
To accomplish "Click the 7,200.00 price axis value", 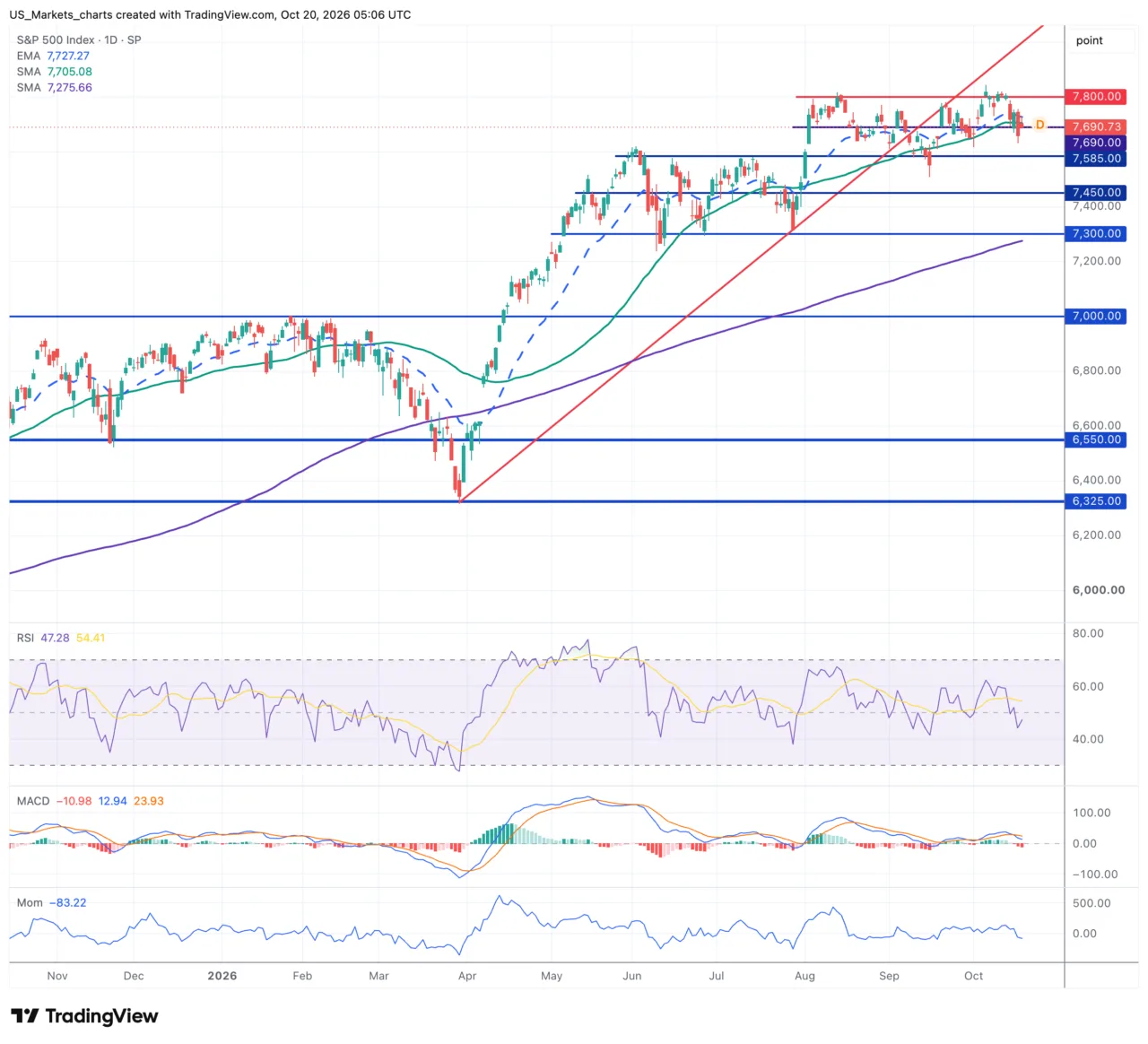I will pos(1096,261).
